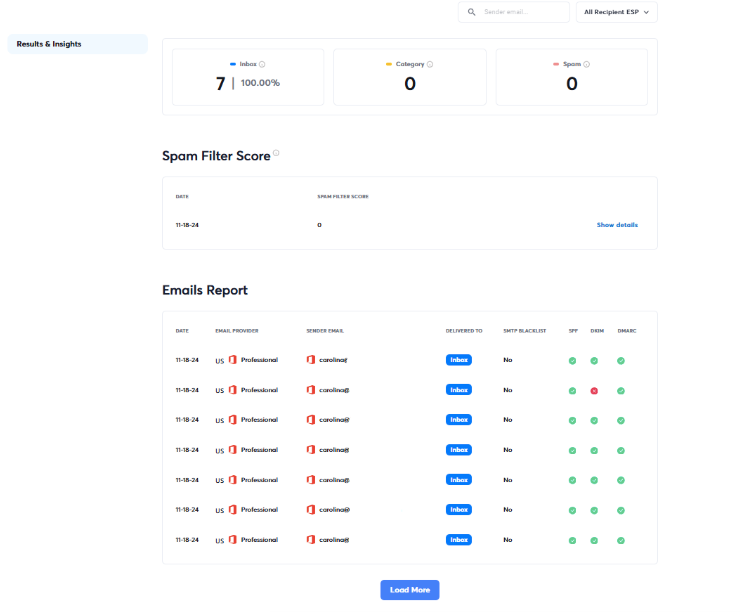740x612 pixels.
Task: Click the 11-18-24 date in Spam Filter Score table
Action: tap(187, 225)
